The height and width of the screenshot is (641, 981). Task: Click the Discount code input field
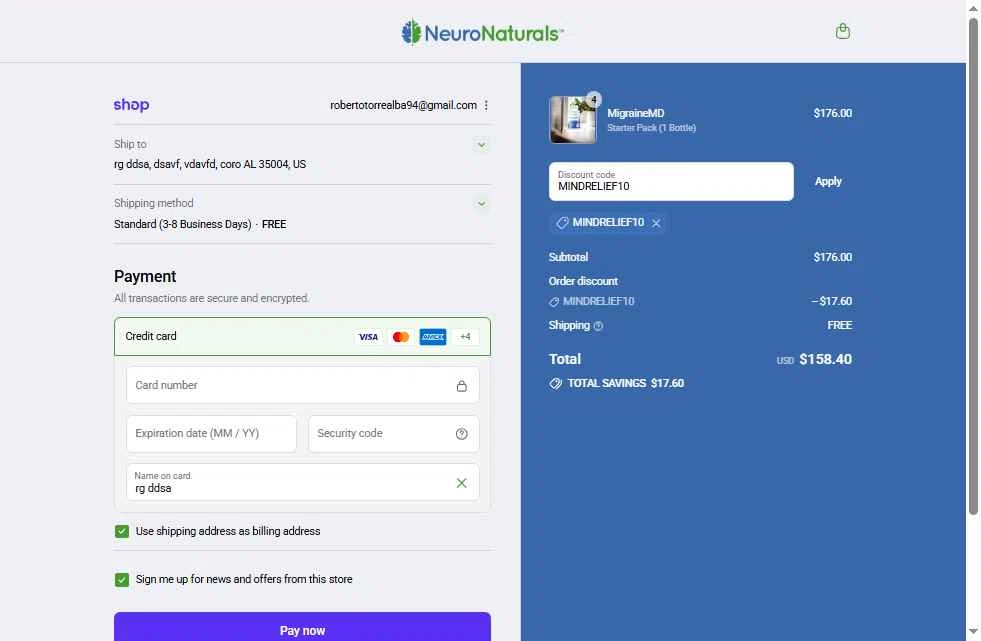tap(671, 181)
